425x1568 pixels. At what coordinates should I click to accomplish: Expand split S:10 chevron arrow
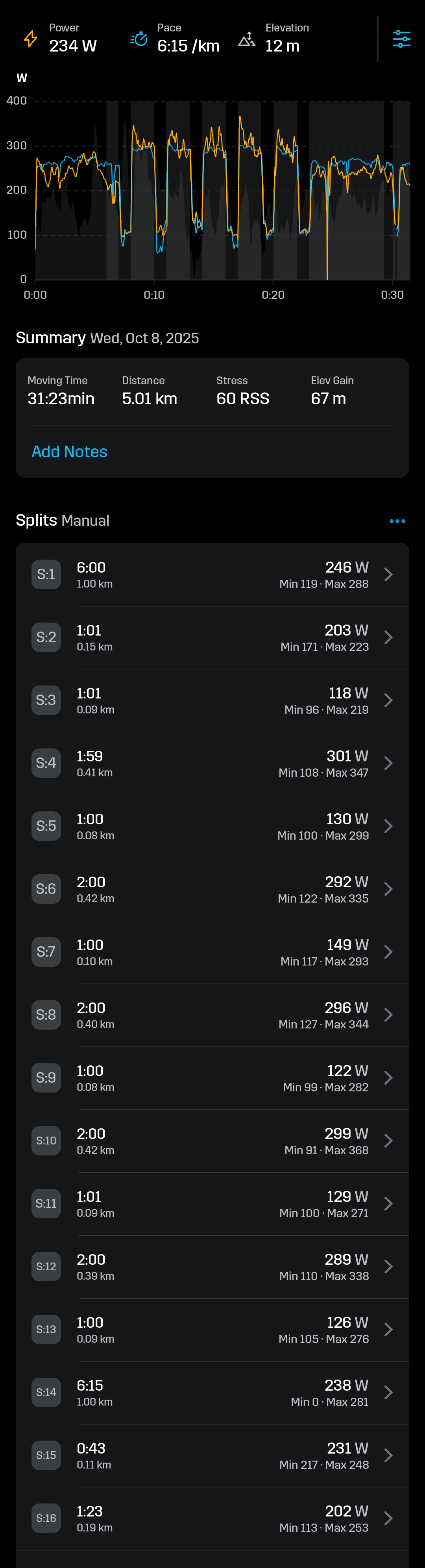click(x=388, y=1141)
